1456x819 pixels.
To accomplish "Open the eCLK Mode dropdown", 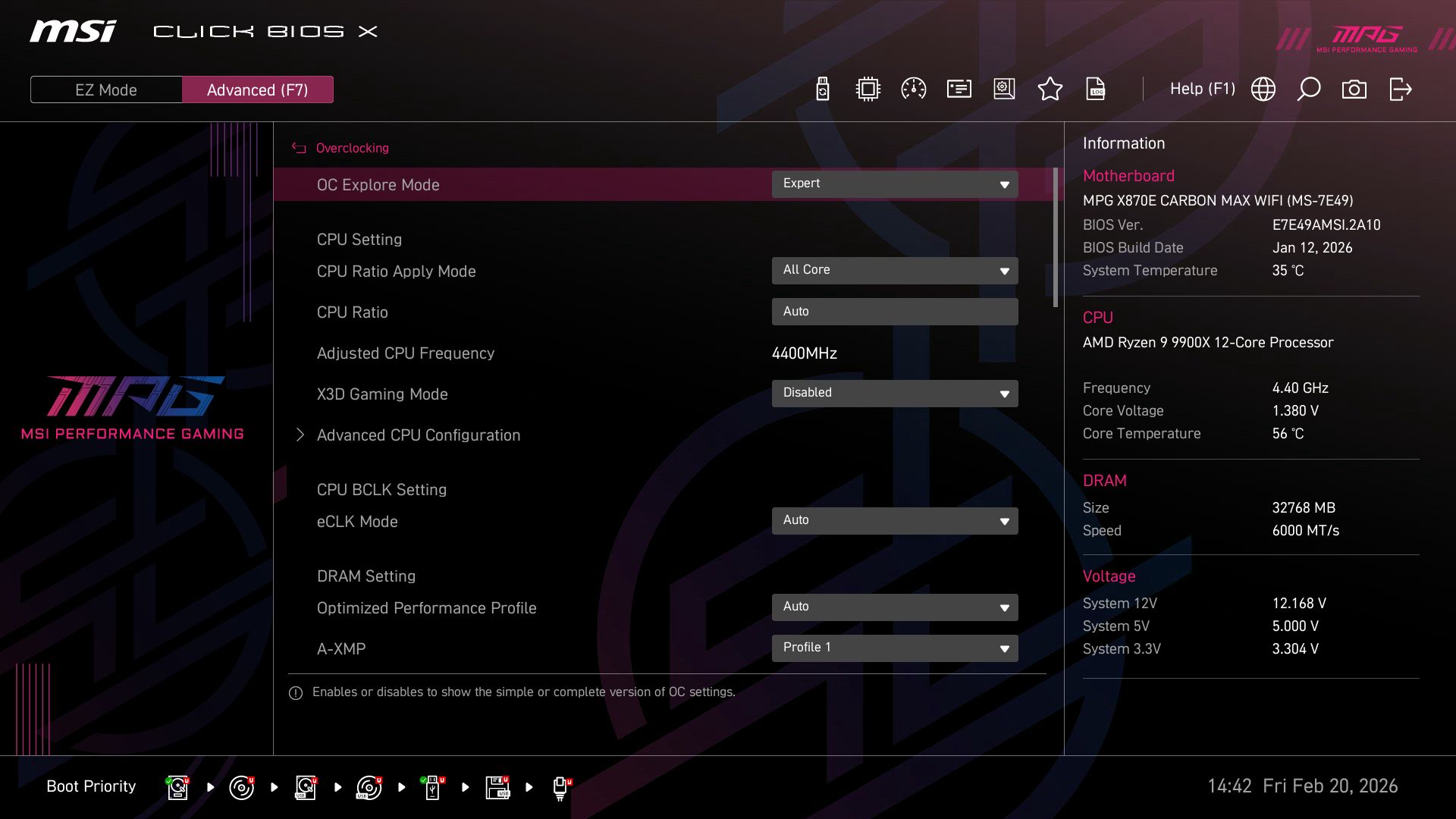I will (x=895, y=520).
